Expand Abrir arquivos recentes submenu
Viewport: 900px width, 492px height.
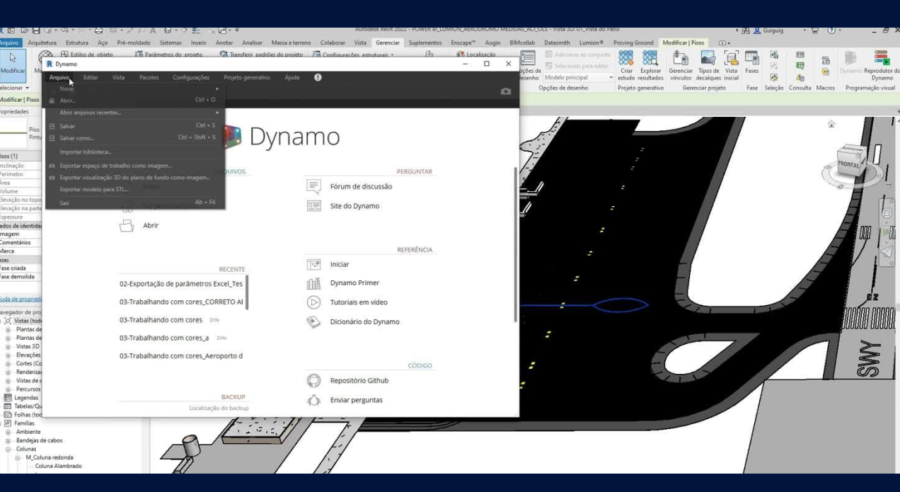pos(217,113)
